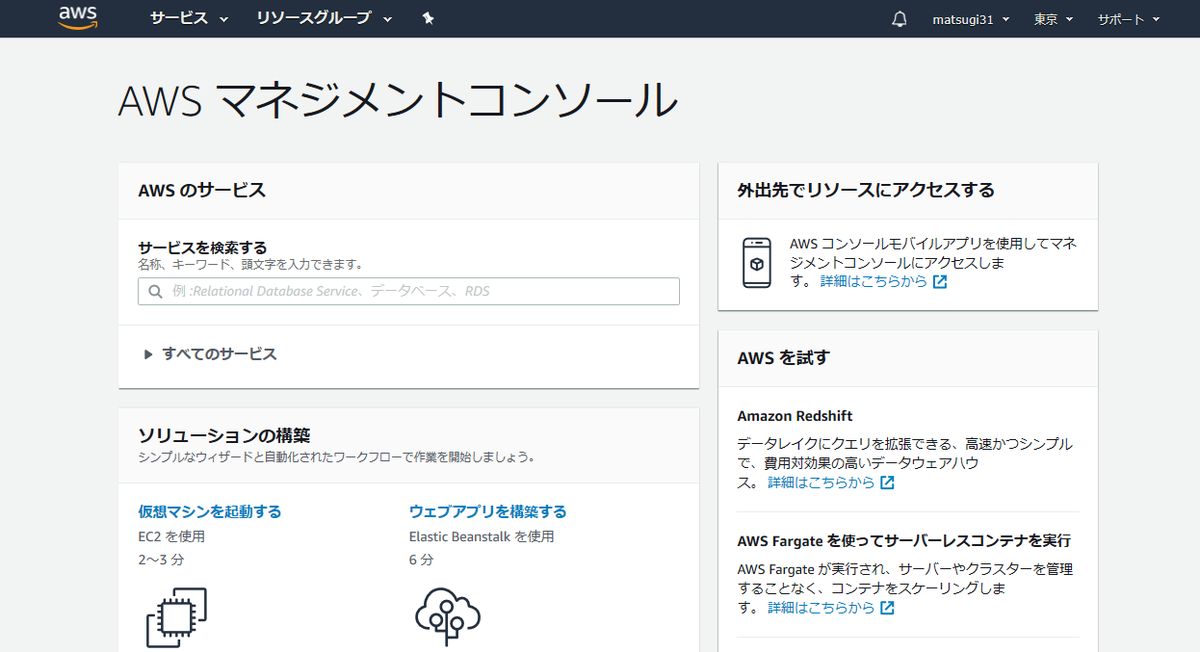Click the AWS logo home icon

pyautogui.click(x=77, y=18)
